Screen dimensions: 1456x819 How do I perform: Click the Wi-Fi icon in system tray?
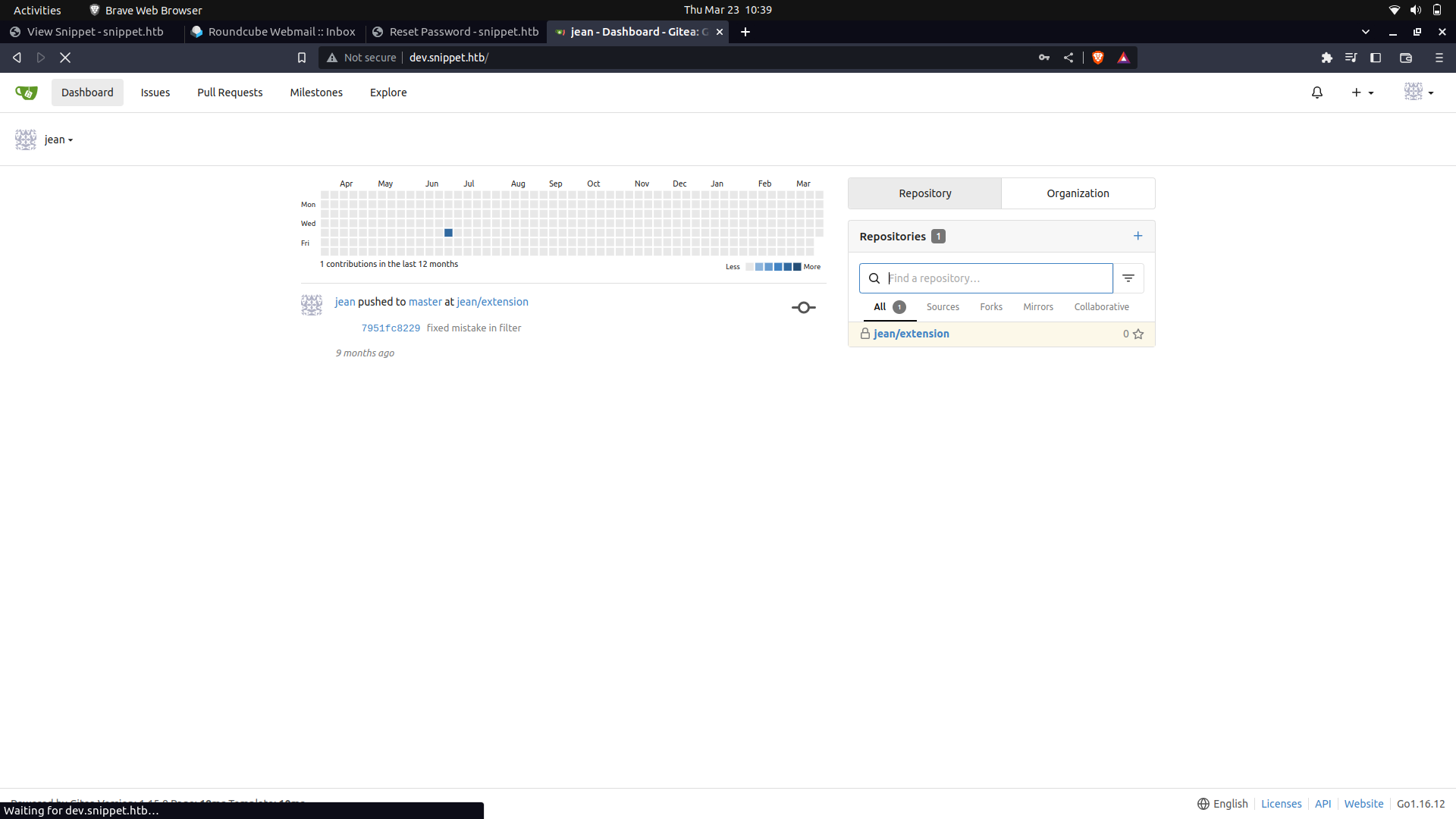coord(1394,10)
